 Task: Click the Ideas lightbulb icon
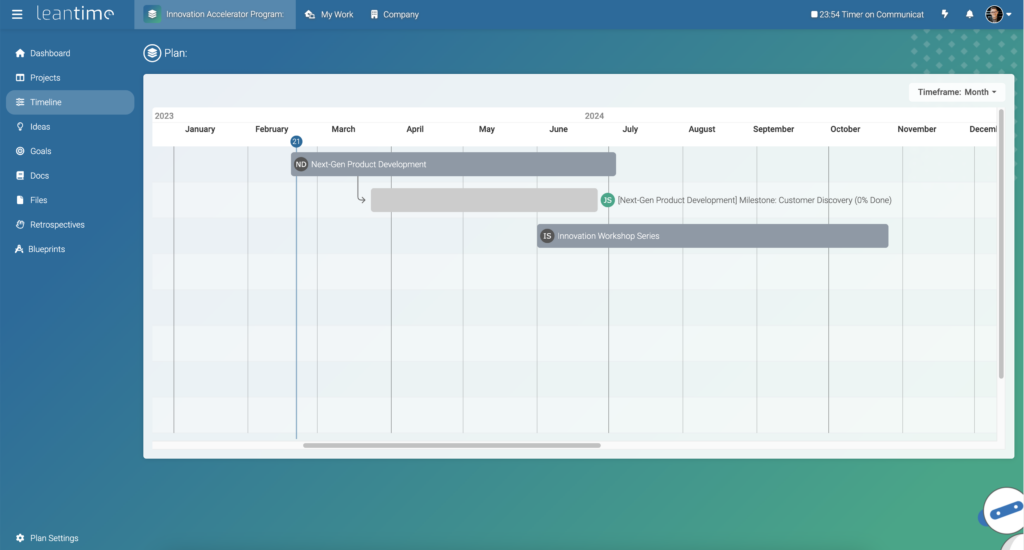tap(20, 127)
